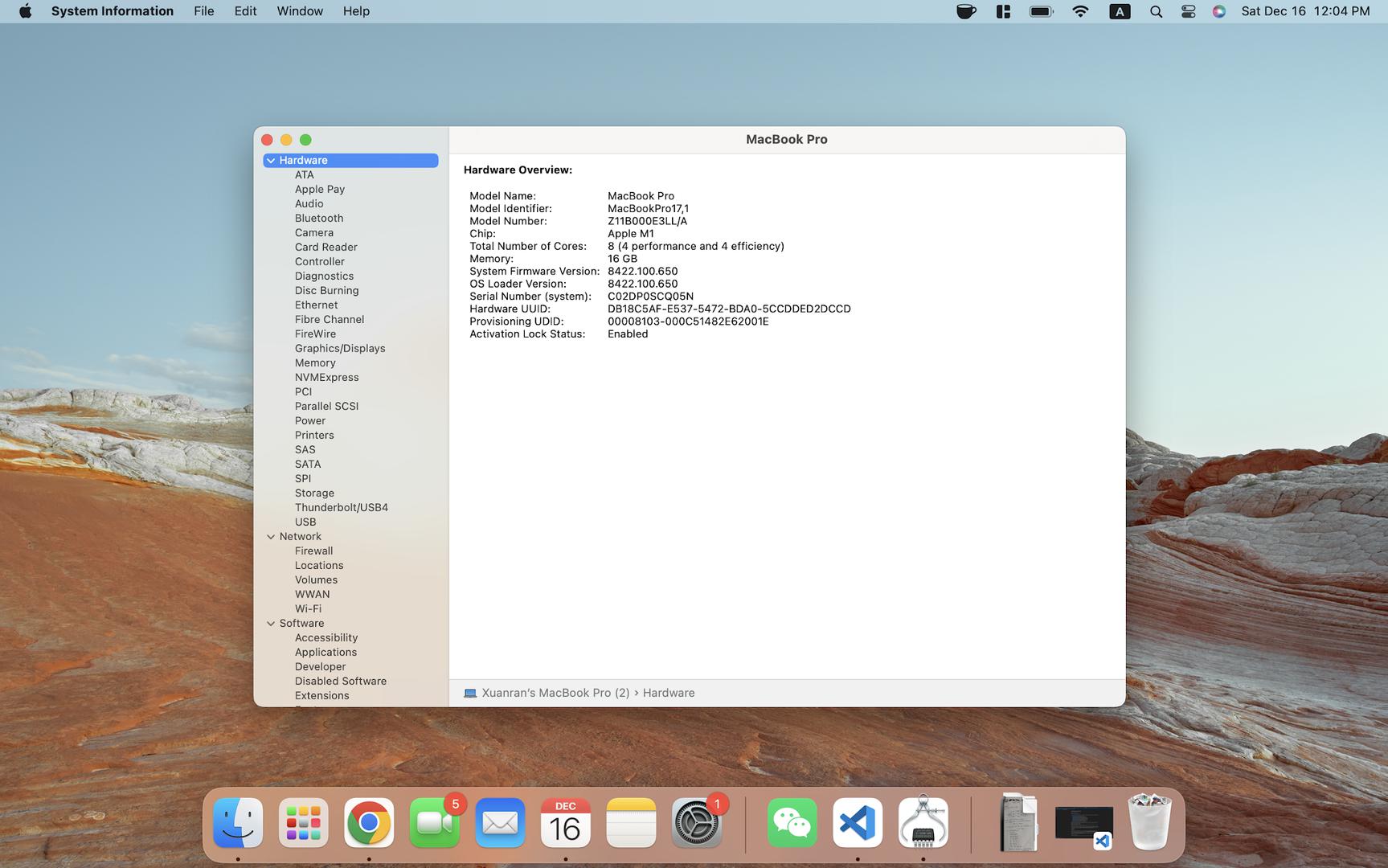Click Hardware in the path bar

669,693
